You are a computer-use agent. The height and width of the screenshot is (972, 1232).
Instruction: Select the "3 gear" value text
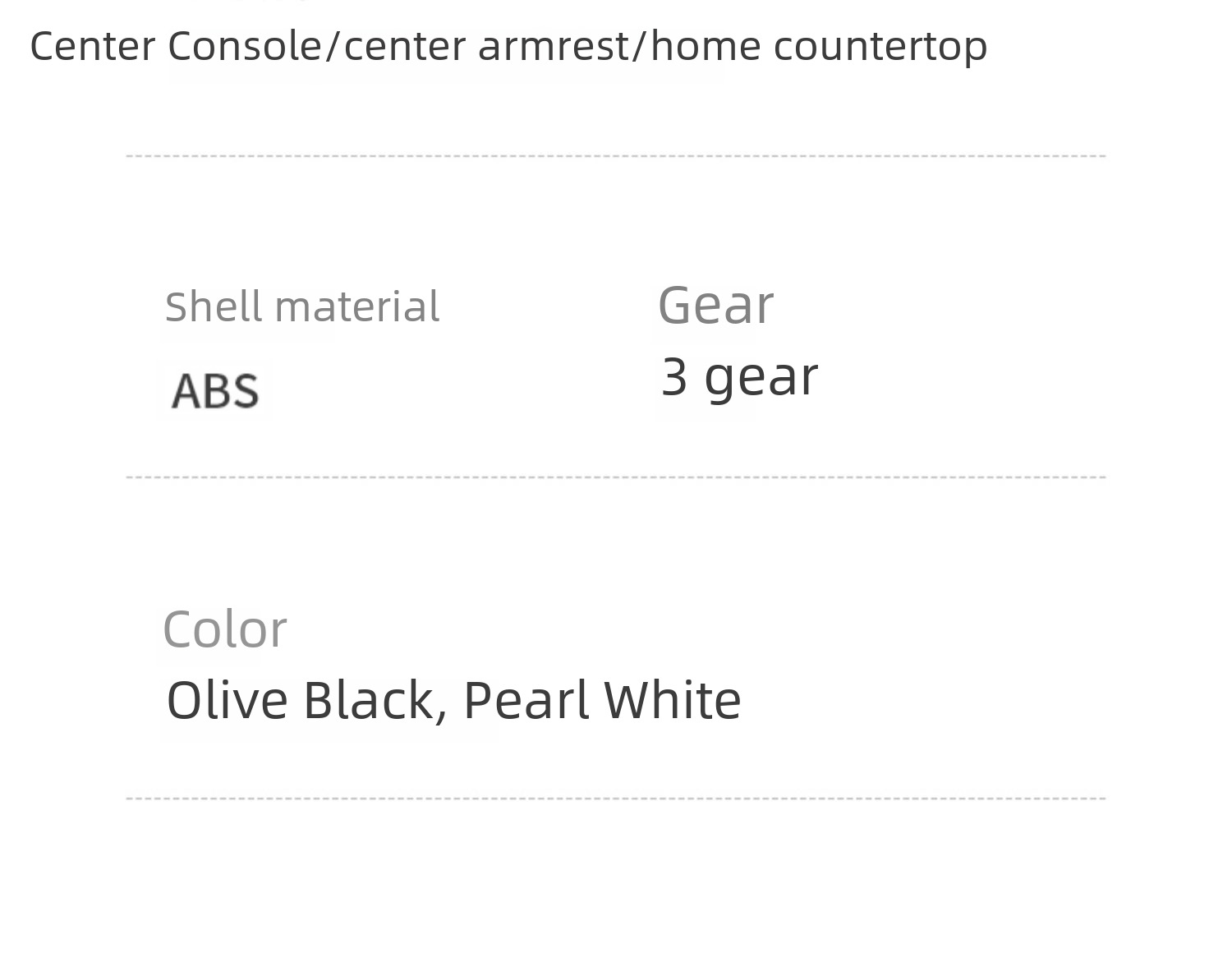(739, 377)
